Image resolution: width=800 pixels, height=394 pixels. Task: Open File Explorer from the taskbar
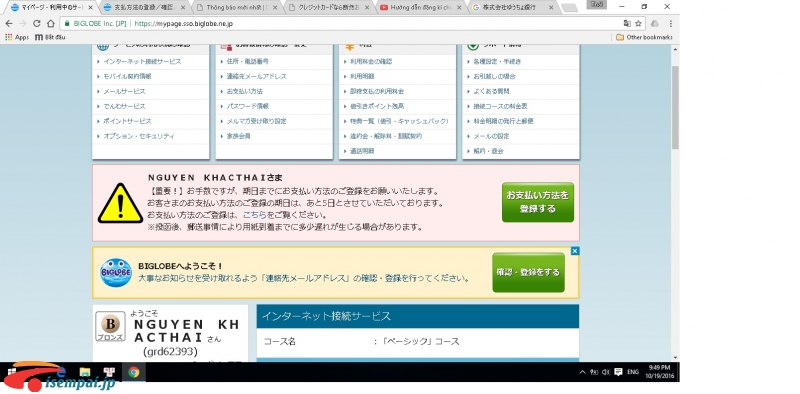pyautogui.click(x=85, y=372)
